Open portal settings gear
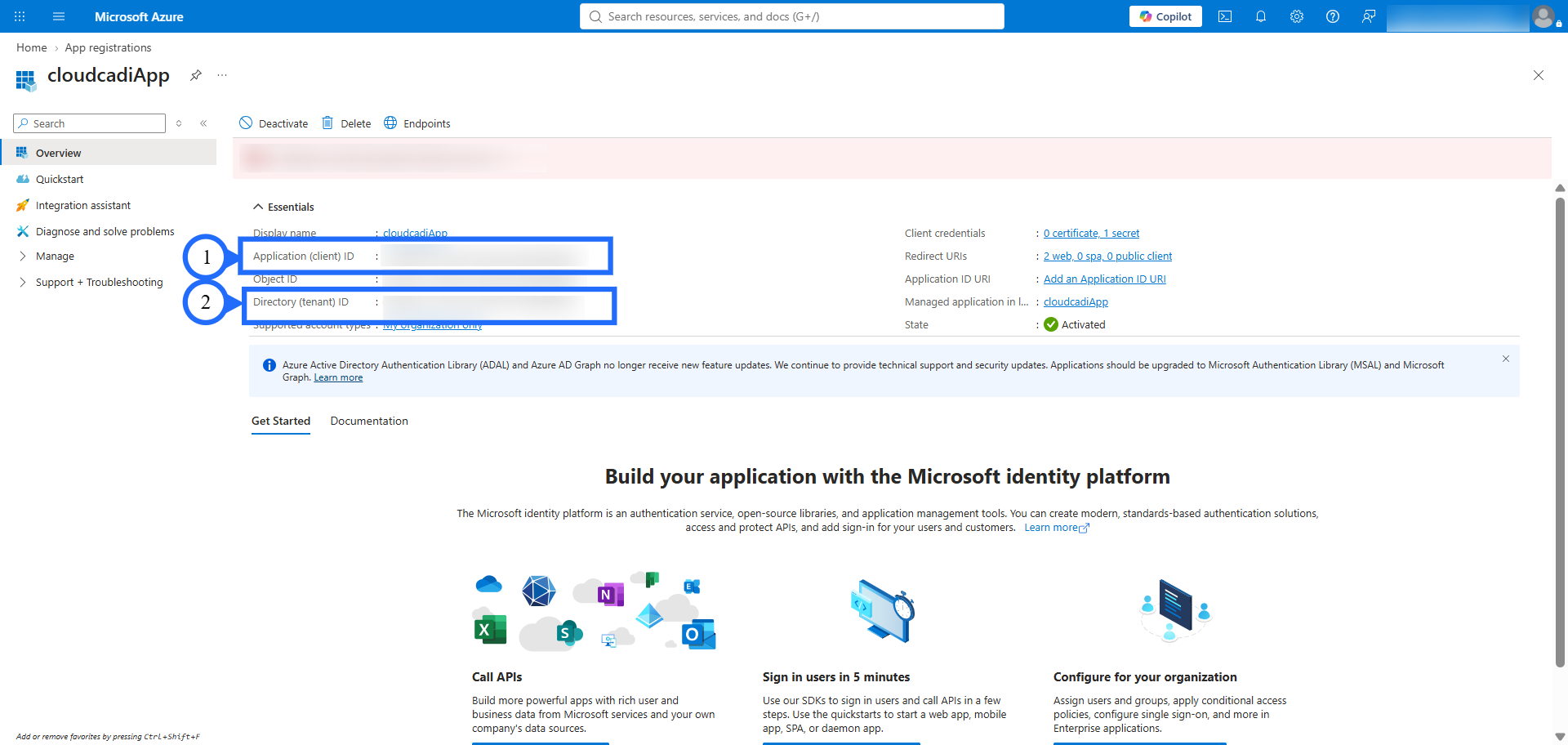 click(1297, 16)
